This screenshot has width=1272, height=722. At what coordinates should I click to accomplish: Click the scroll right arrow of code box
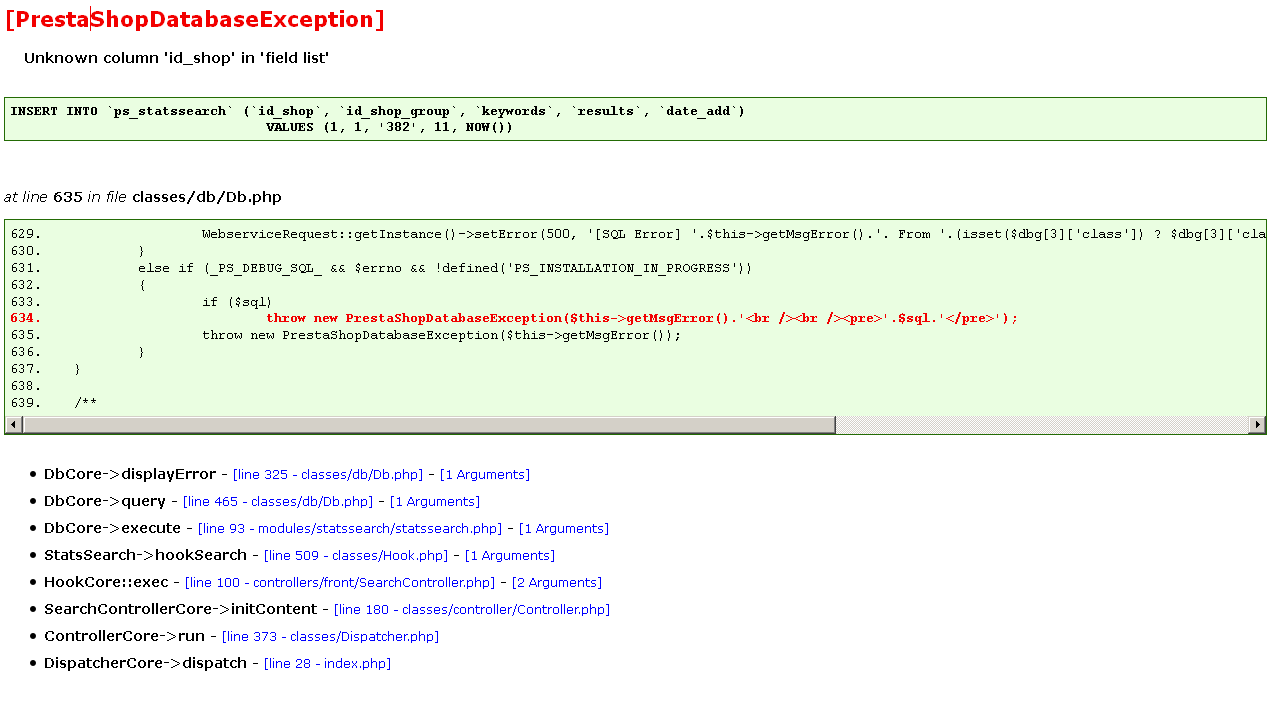(x=1257, y=425)
